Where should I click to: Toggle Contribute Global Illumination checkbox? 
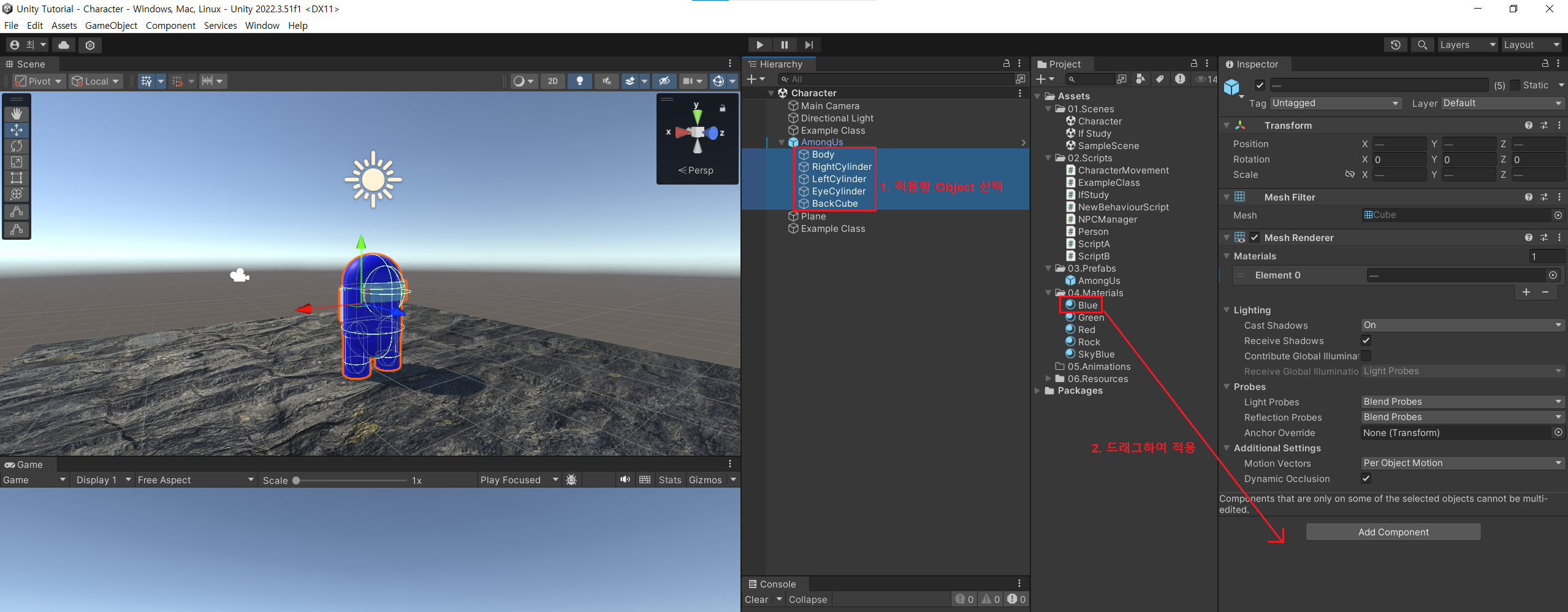1366,356
